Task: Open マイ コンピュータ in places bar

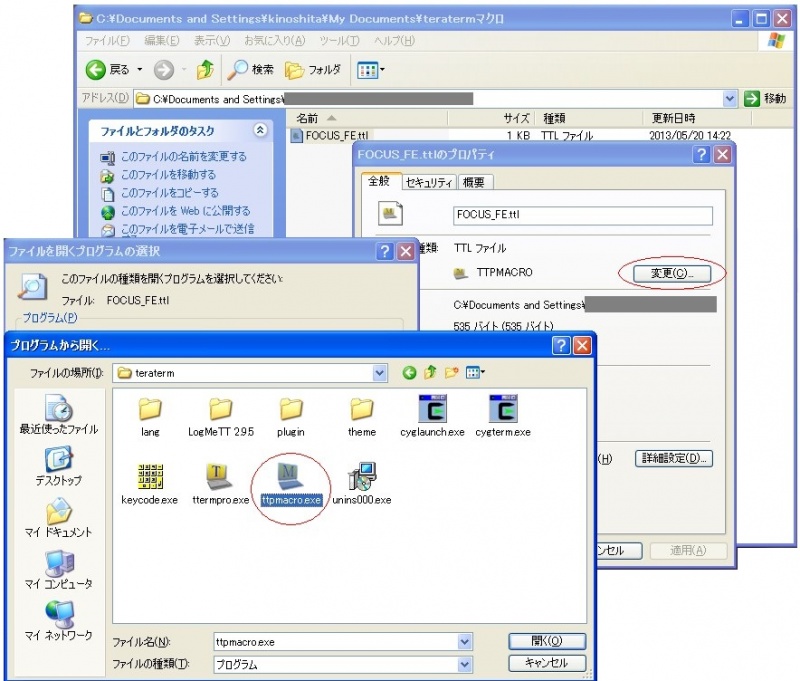Action: pos(58,568)
